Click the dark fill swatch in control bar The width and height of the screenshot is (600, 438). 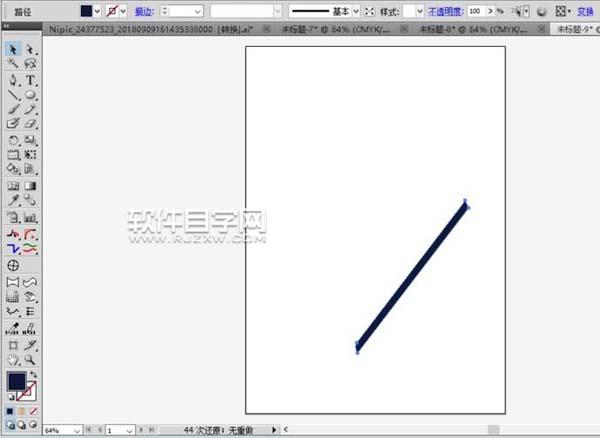pos(86,11)
